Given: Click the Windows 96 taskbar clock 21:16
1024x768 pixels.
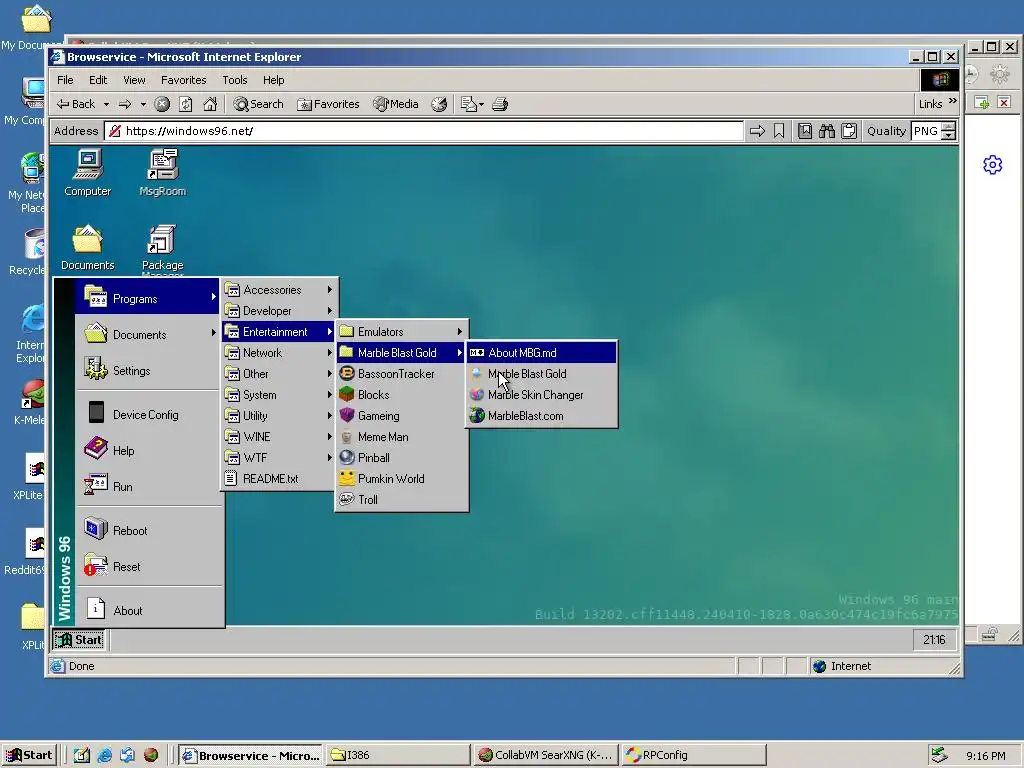Looking at the screenshot, I should pyautogui.click(x=934, y=639).
